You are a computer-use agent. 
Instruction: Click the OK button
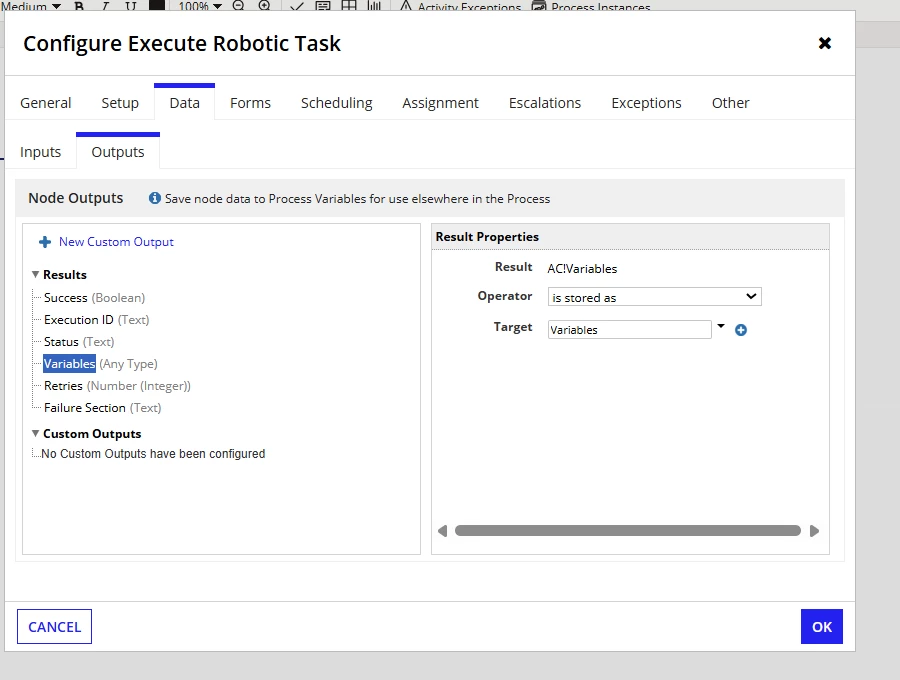821,627
